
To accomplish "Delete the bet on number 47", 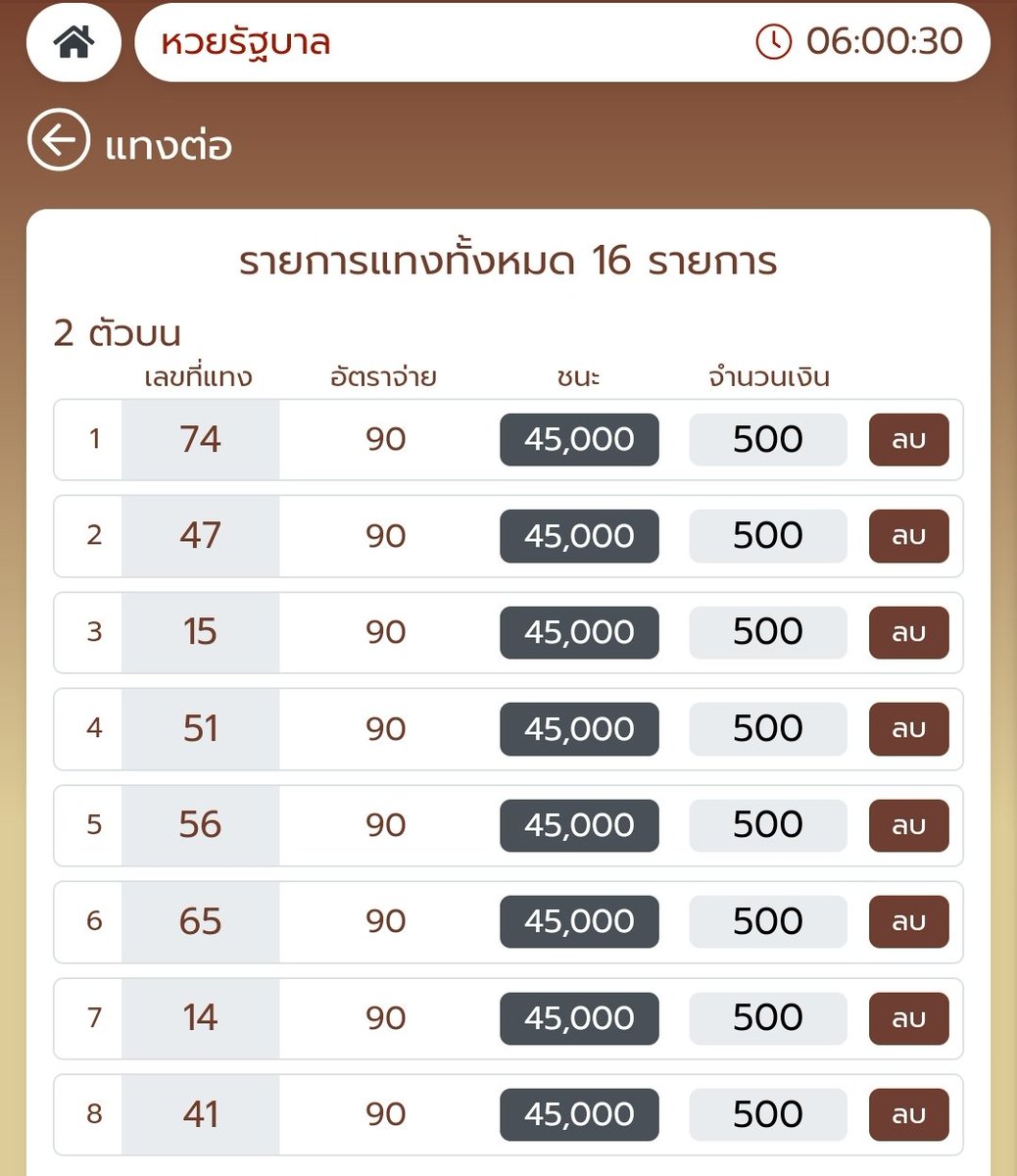I will pyautogui.click(x=909, y=536).
